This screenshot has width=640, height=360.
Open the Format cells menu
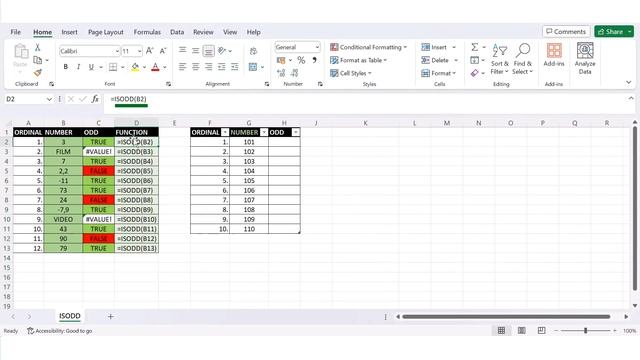tap(439, 73)
